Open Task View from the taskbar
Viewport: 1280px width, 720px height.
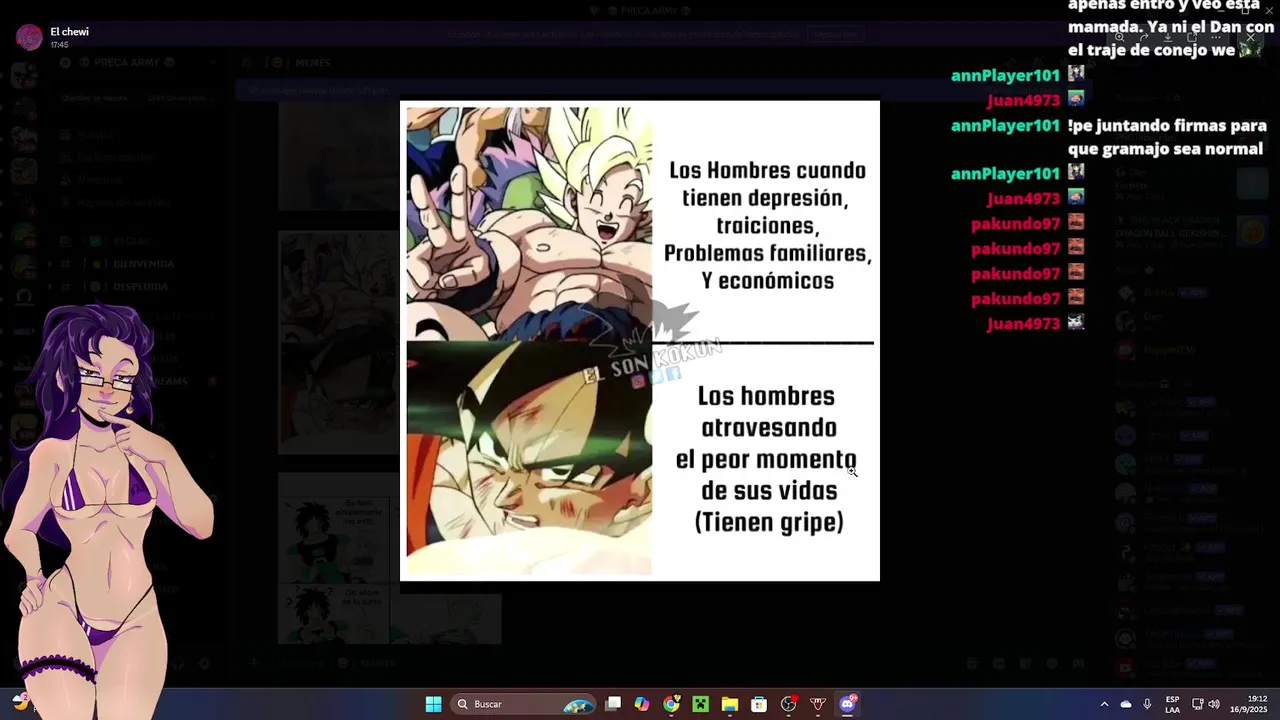tap(613, 704)
